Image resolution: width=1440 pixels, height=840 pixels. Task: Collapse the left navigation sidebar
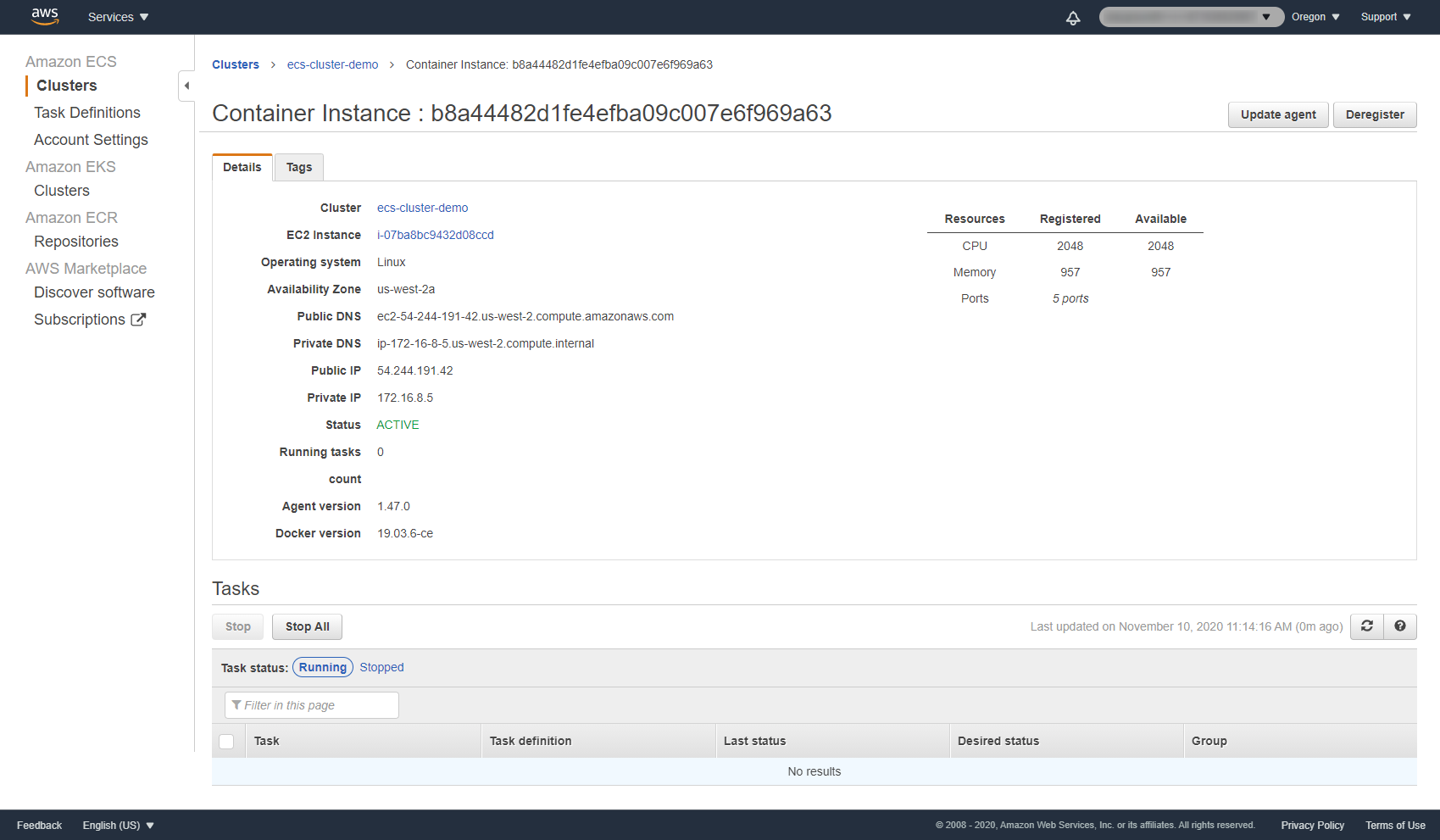click(186, 86)
